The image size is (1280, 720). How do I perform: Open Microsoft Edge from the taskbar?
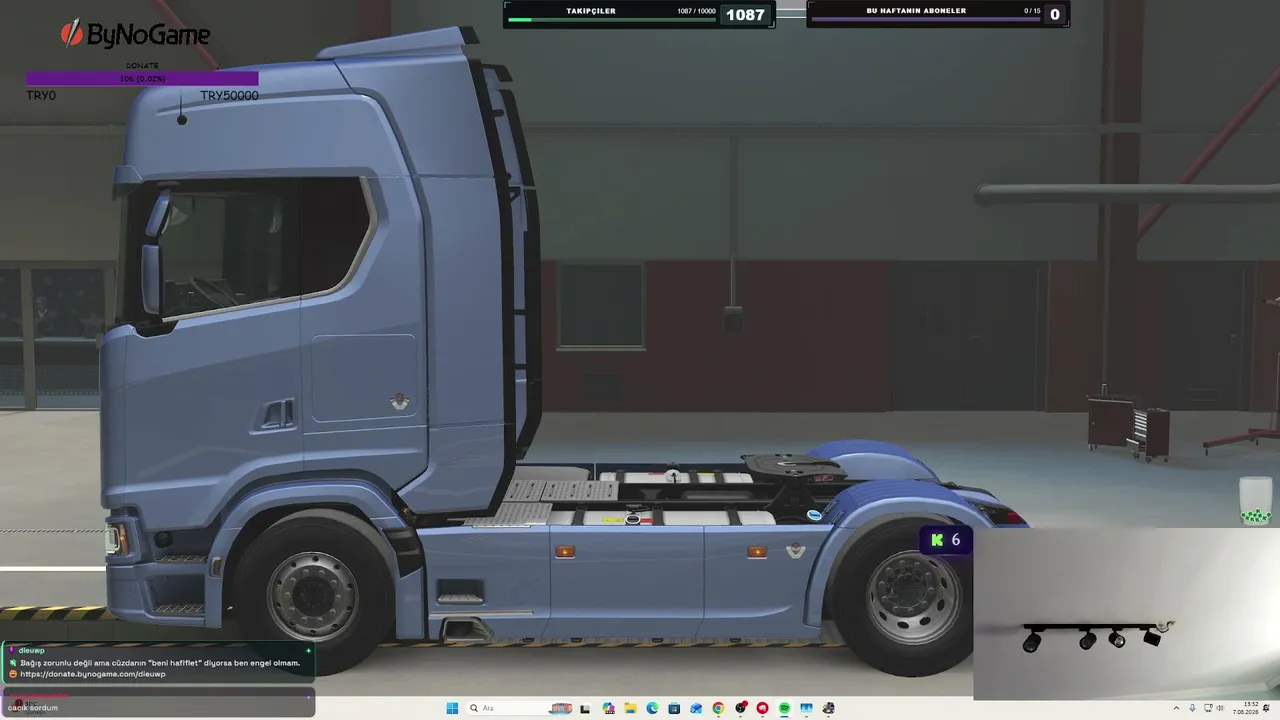(x=652, y=708)
